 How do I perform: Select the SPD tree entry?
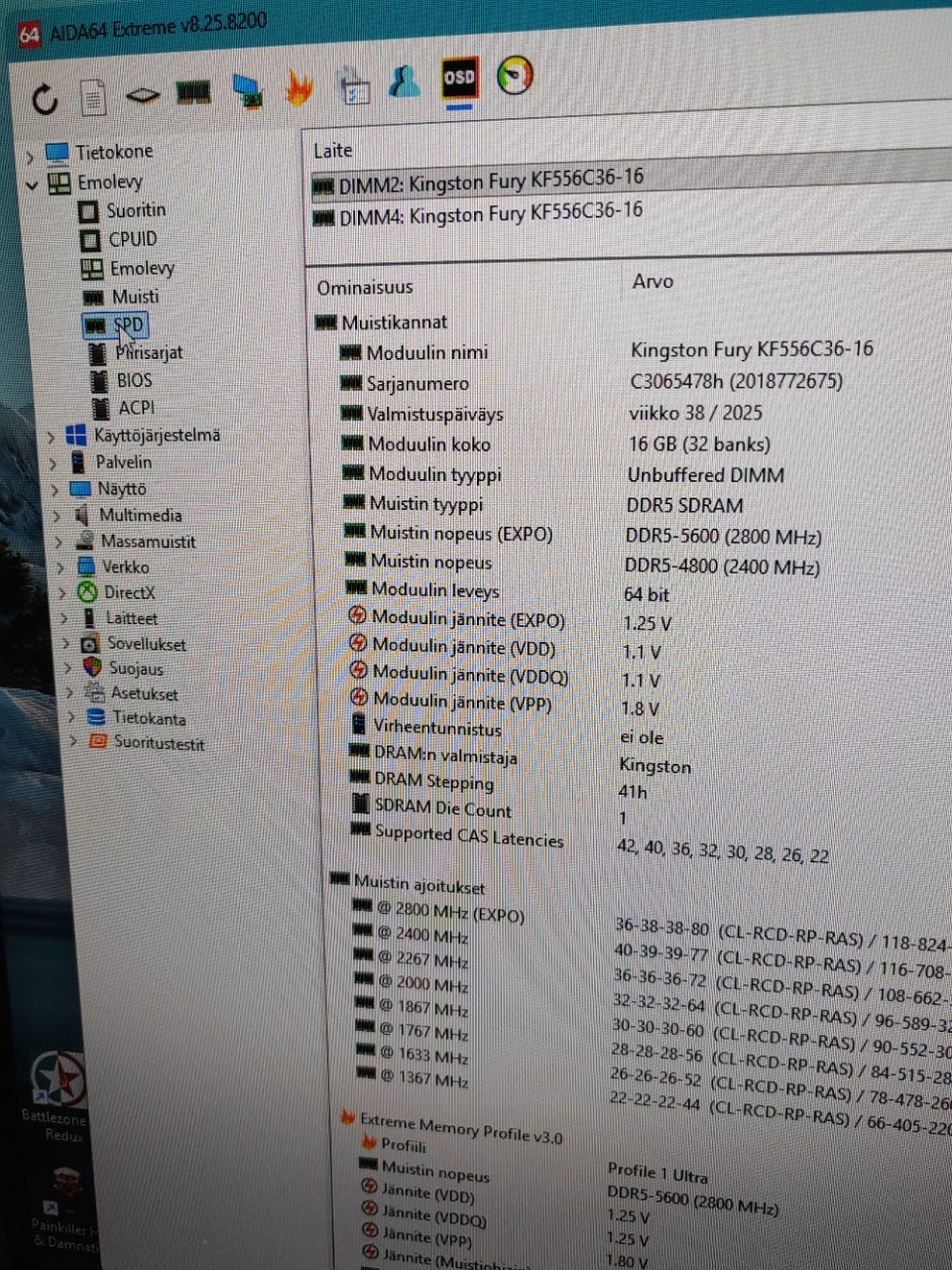pos(115,324)
